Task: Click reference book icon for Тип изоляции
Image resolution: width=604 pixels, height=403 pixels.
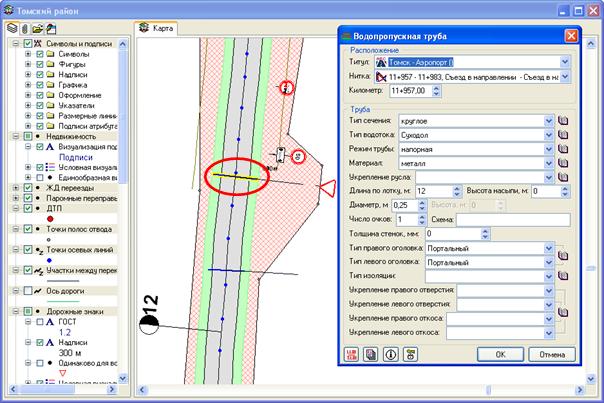Action: click(563, 274)
